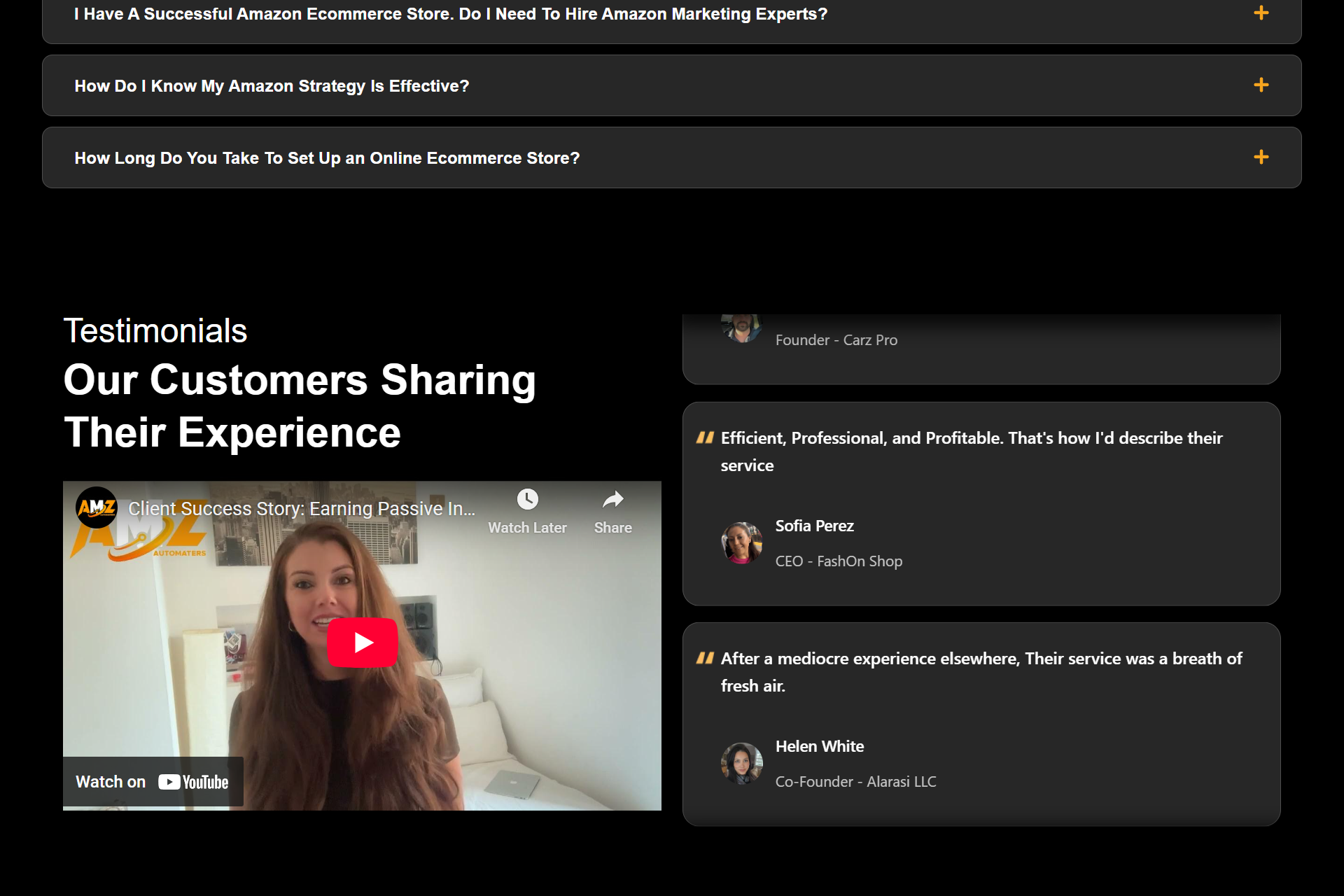Viewport: 1344px width, 896px height.
Task: Click the Sofia Perez name text
Action: click(x=814, y=526)
